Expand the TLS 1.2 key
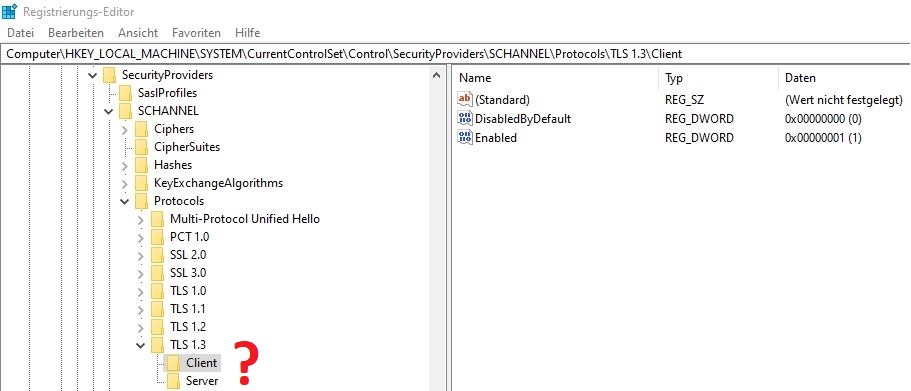The height and width of the screenshot is (391, 911). click(141, 327)
